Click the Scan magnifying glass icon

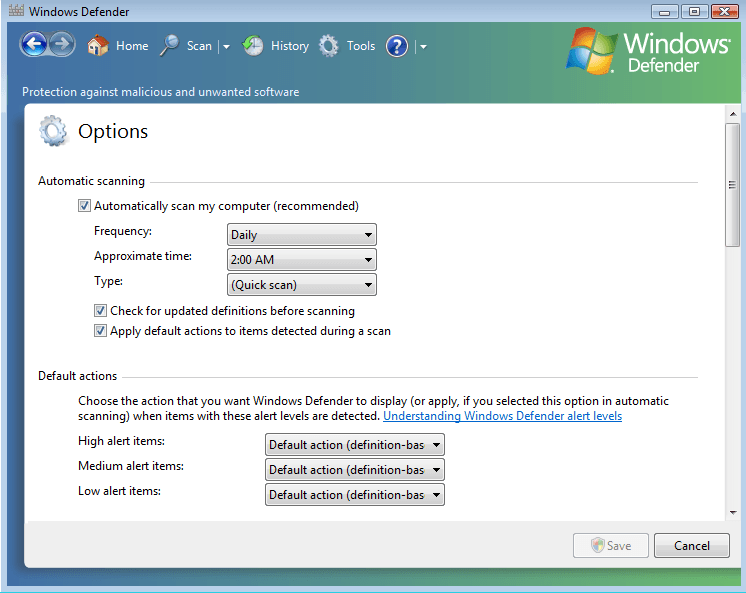[170, 46]
